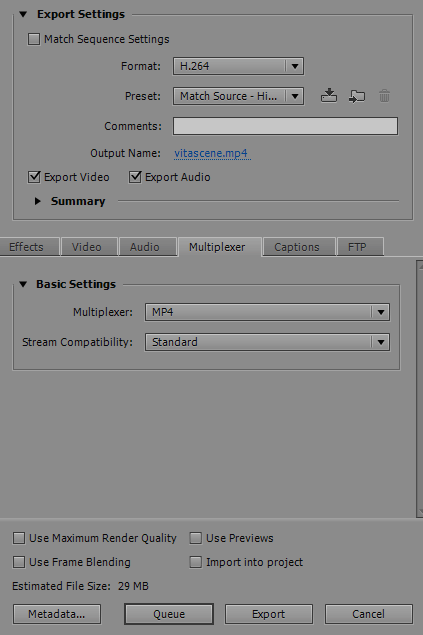Uncheck the Export Audio checkbox
This screenshot has width=423, height=635.
click(135, 177)
